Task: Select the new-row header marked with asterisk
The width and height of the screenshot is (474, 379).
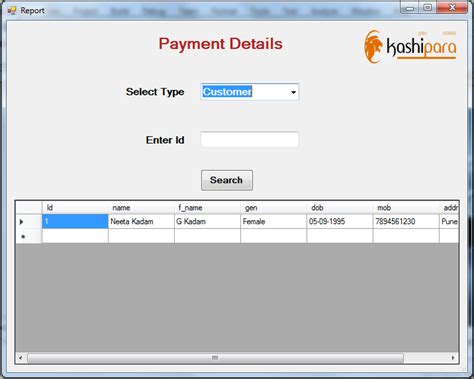Action: tap(29, 236)
